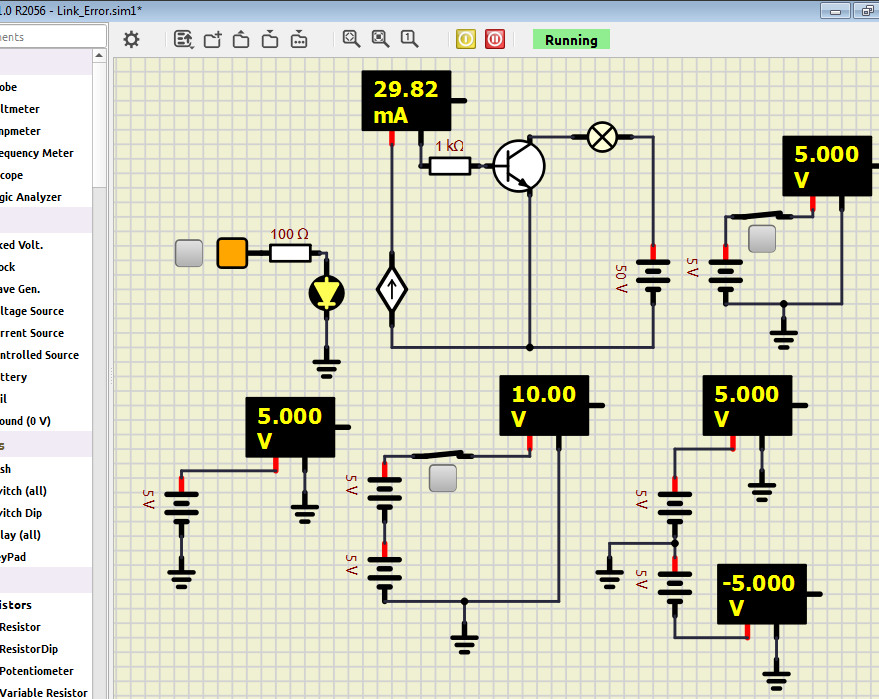Click the zoom to fit magnifier icon
Screen dimensions: 879x699
pos(351,39)
